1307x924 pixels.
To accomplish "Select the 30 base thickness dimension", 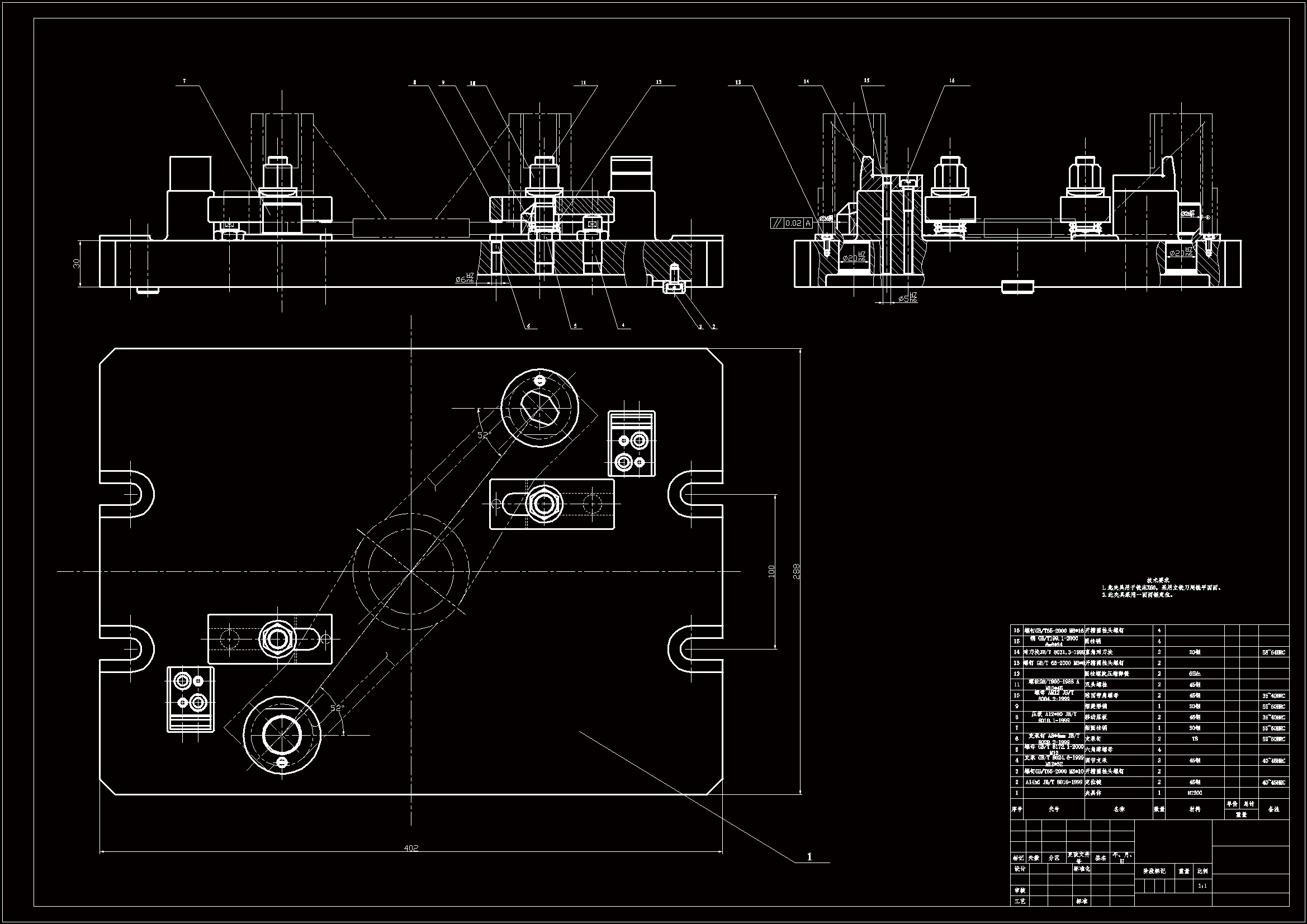I will 77,263.
